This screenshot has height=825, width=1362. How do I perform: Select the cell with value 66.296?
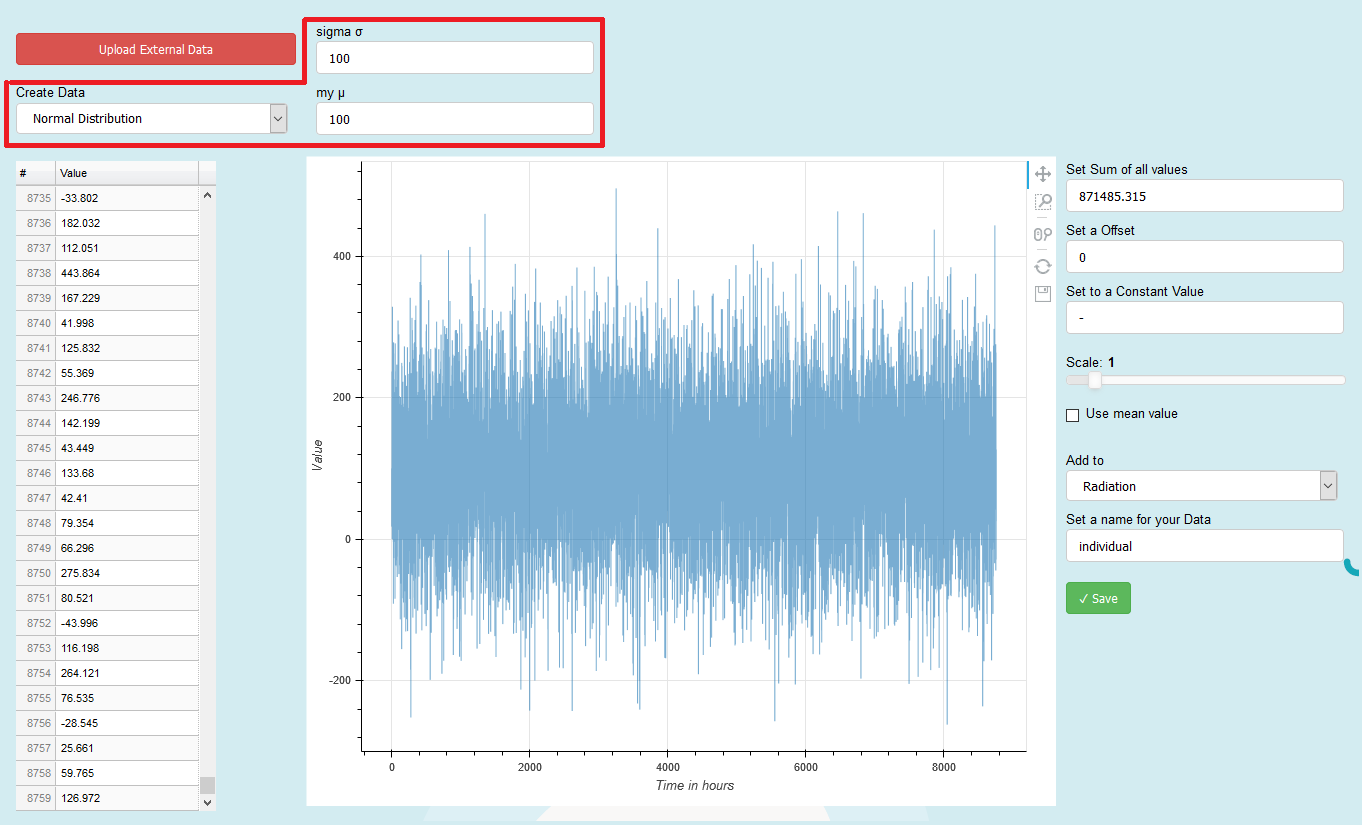point(127,548)
